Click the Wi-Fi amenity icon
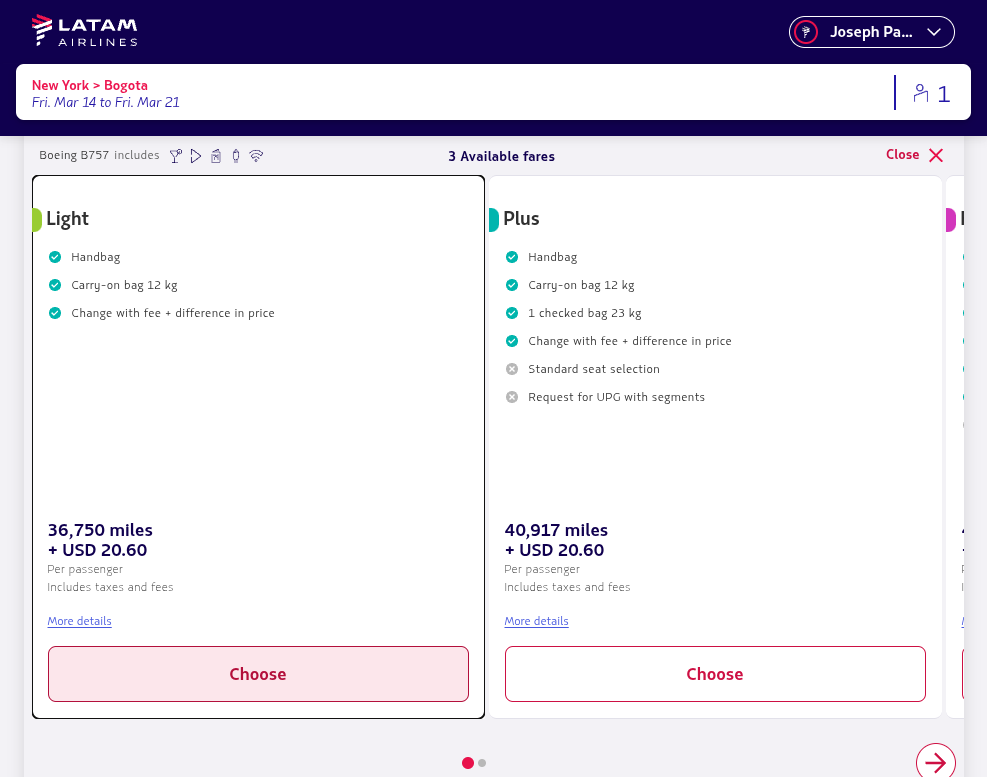This screenshot has width=987, height=777. point(256,156)
